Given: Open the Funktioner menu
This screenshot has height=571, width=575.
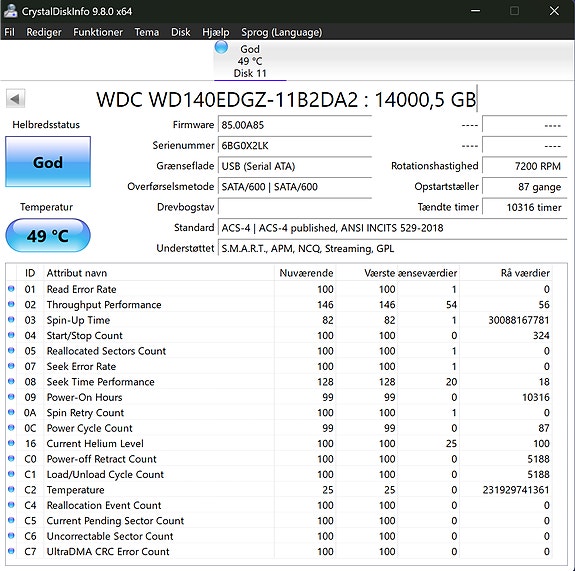Looking at the screenshot, I should [x=98, y=32].
